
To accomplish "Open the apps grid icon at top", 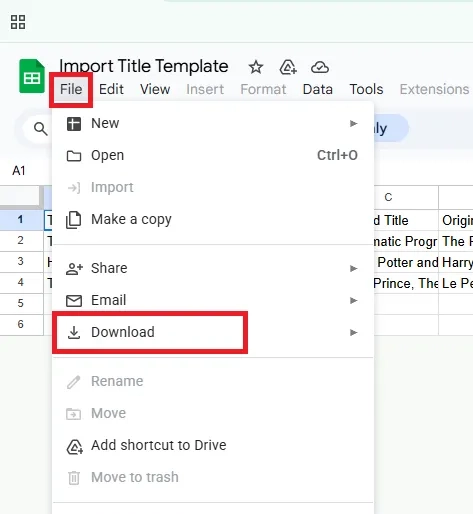I will [x=18, y=22].
